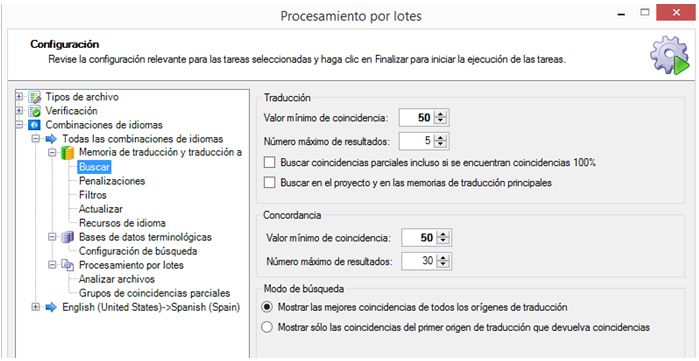Open the Penalizaciones settings item

pos(112,181)
